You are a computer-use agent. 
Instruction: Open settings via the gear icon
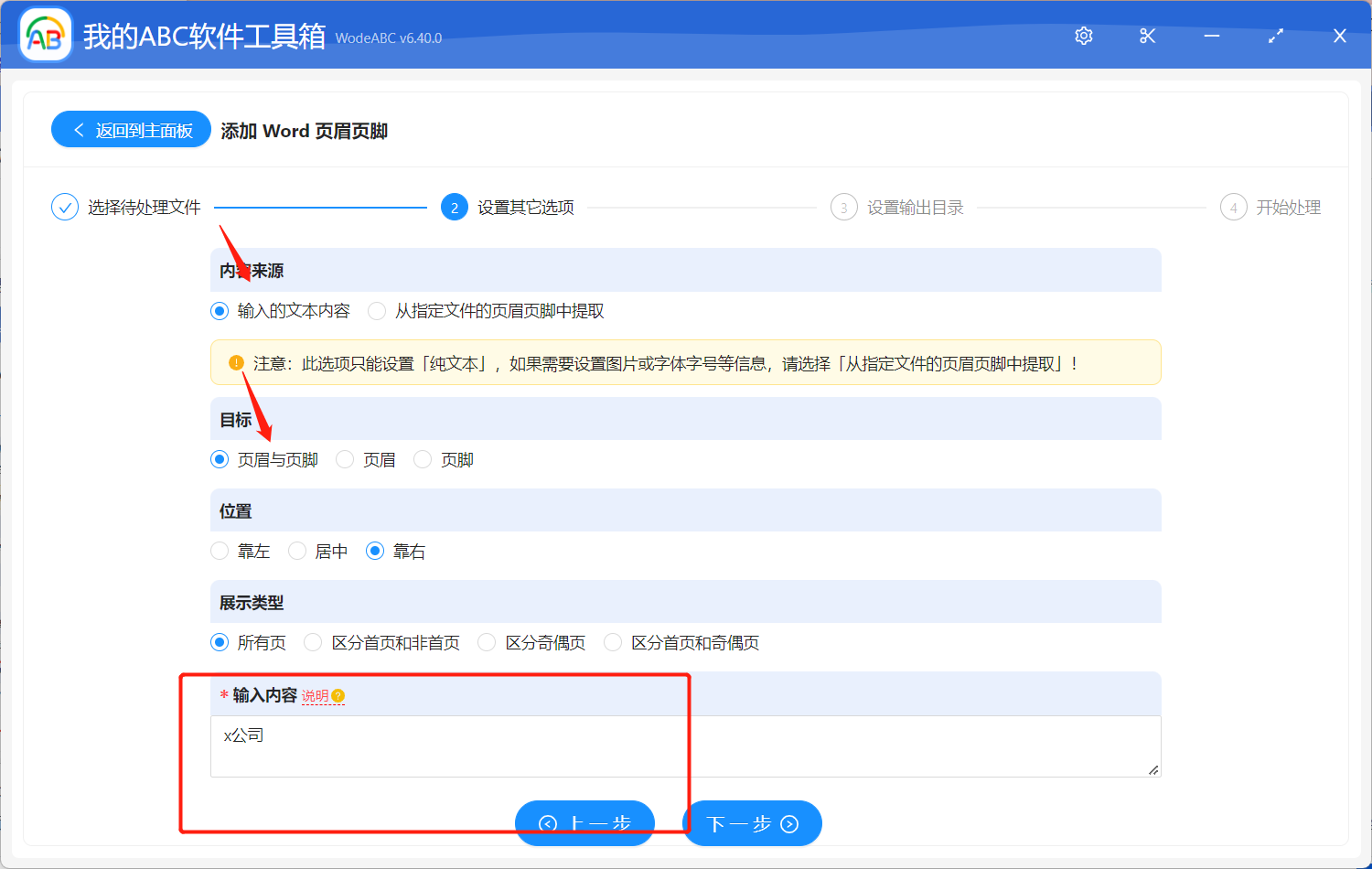(x=1083, y=35)
